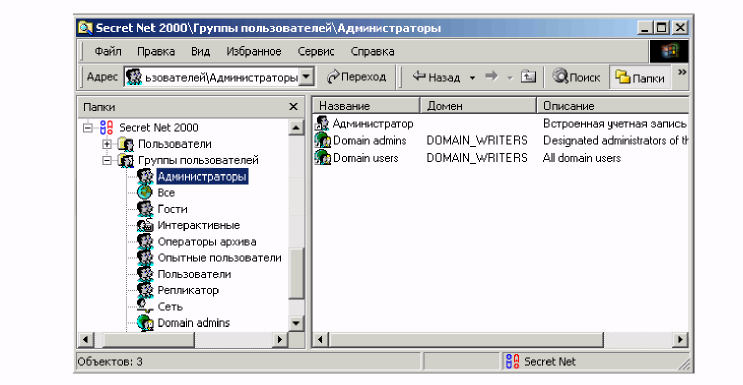The image size is (743, 385).
Task: Click the Secret Net status bar icon
Action: click(512, 361)
